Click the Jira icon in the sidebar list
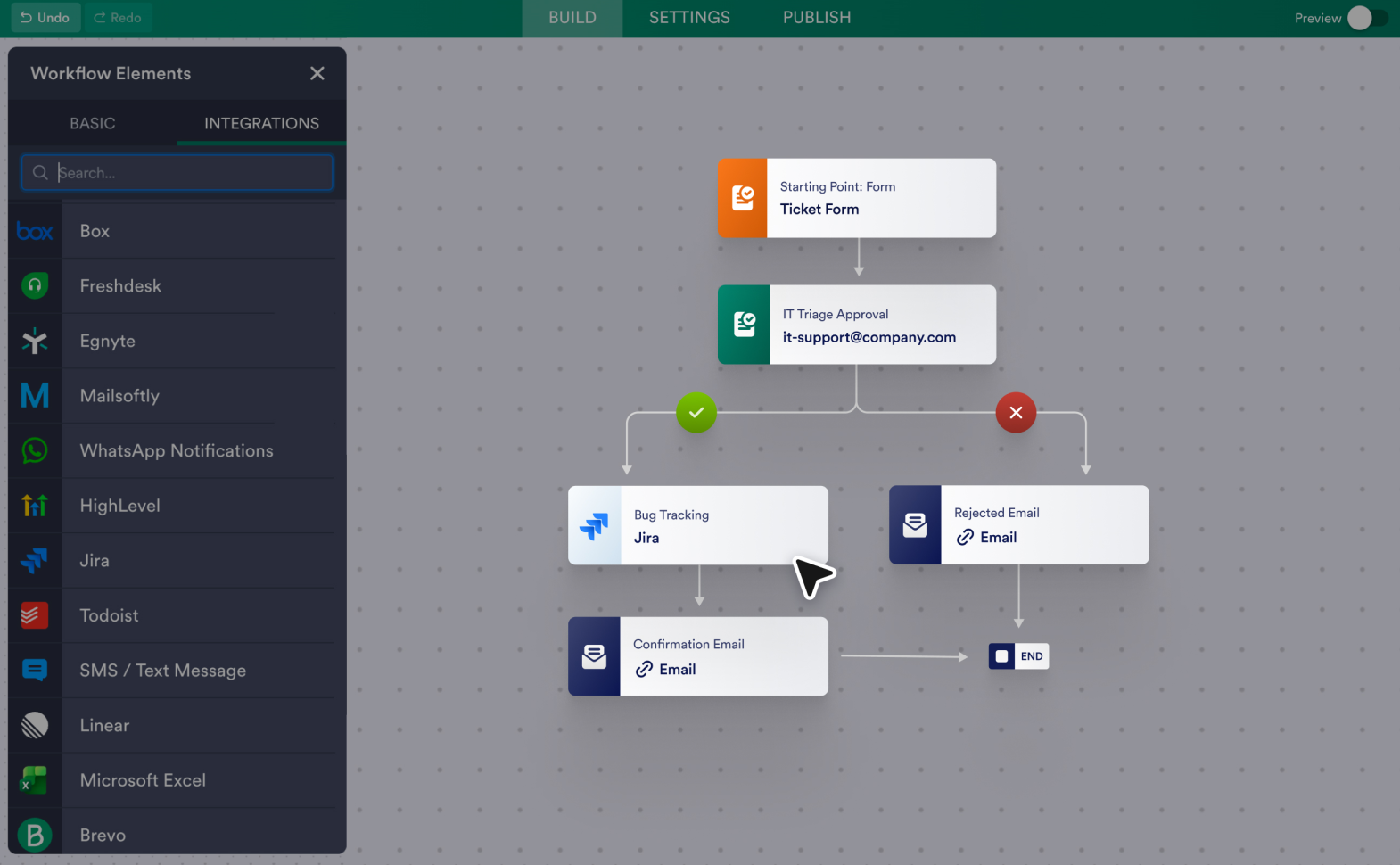The height and width of the screenshot is (865, 1400). point(35,561)
